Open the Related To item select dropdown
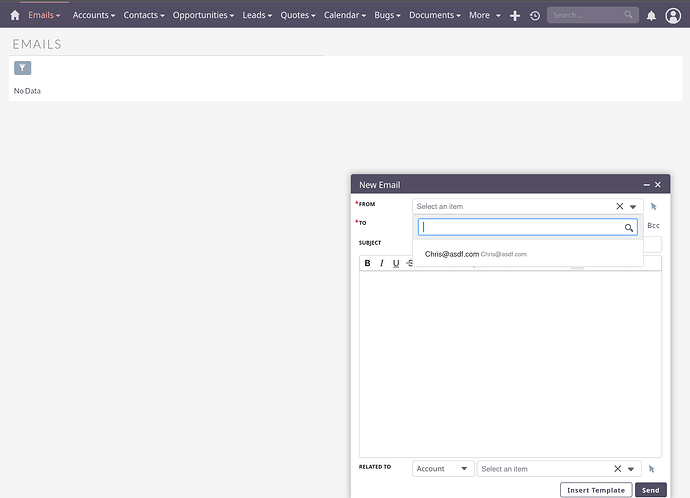The image size is (690, 498). pyautogui.click(x=632, y=468)
